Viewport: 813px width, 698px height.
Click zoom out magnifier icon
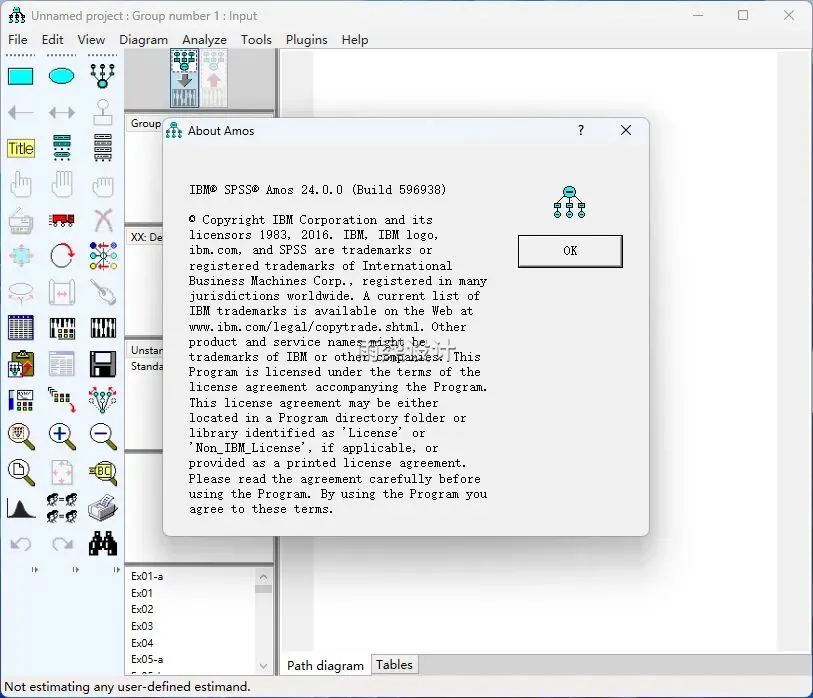pyautogui.click(x=103, y=436)
